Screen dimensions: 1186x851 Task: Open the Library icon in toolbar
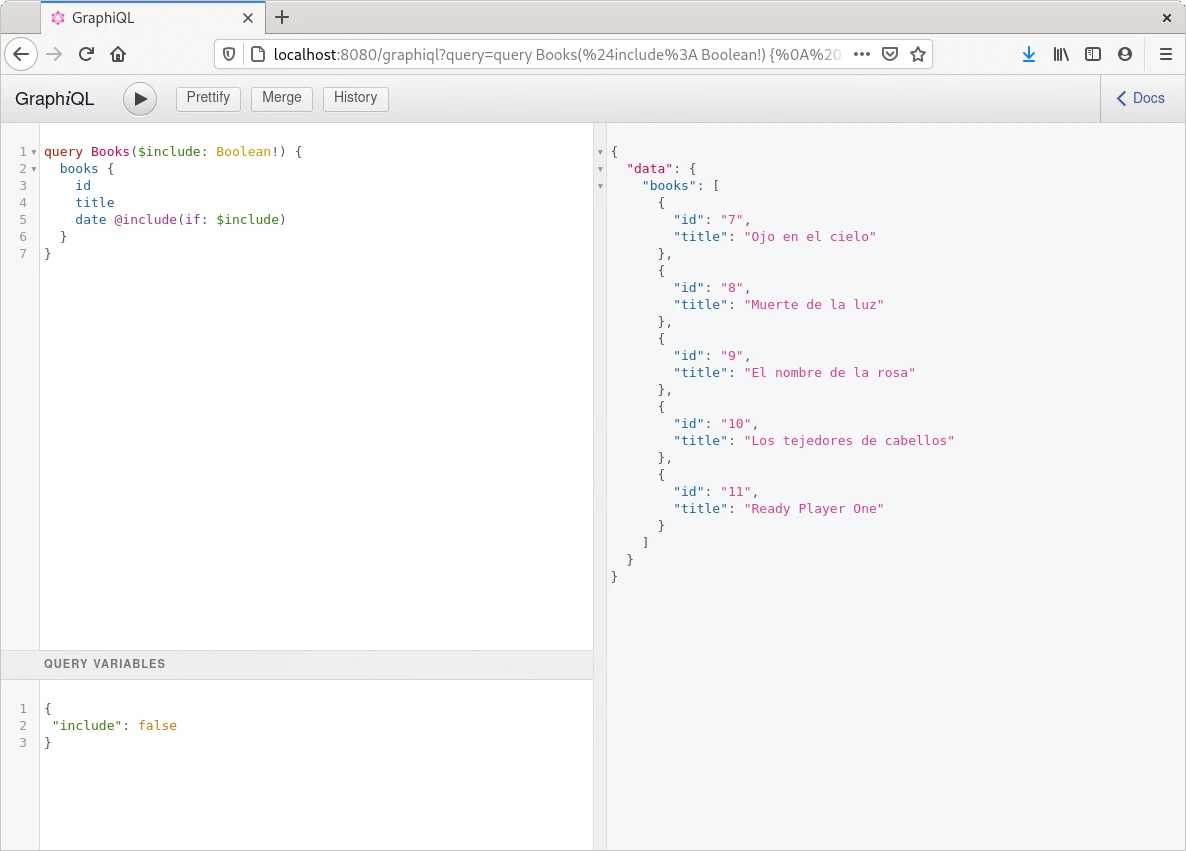pyautogui.click(x=1061, y=54)
